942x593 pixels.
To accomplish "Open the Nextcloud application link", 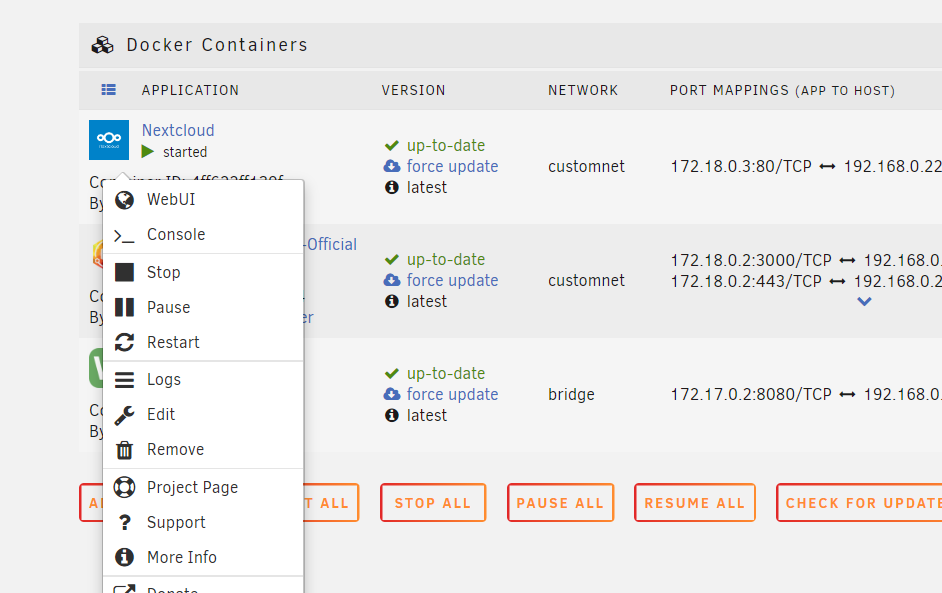I will click(x=178, y=130).
